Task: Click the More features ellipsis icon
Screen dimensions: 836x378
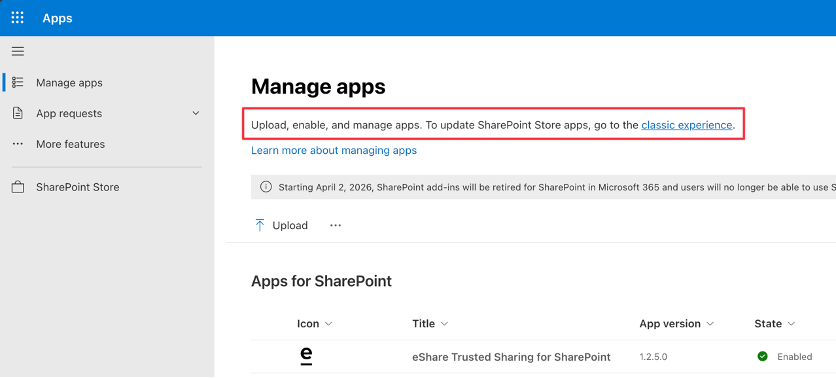Action: tap(18, 144)
